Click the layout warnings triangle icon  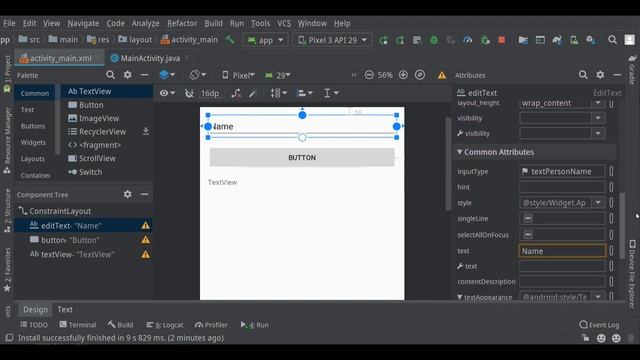coord(442,76)
